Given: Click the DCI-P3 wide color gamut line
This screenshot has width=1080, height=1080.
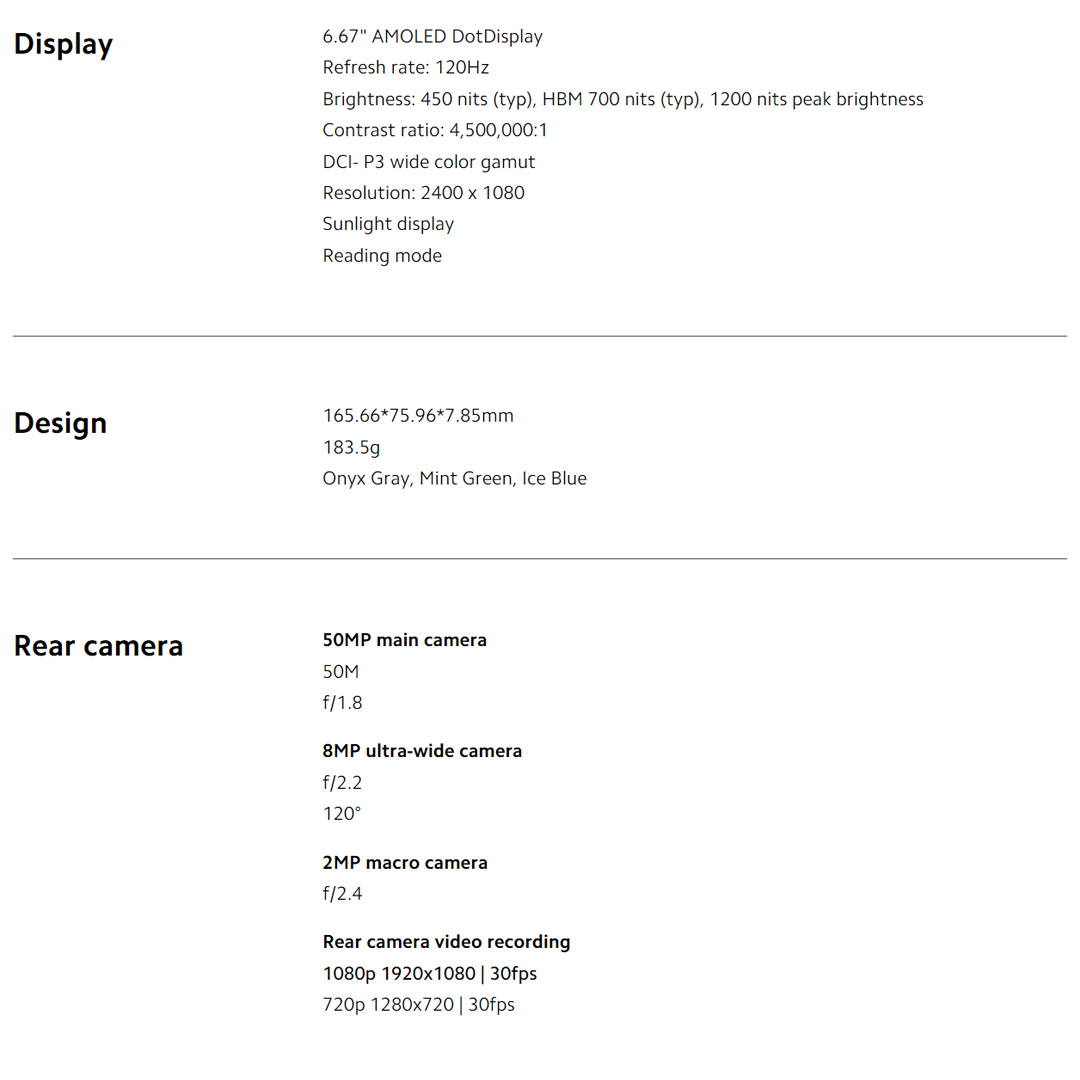Looking at the screenshot, I should 428,162.
